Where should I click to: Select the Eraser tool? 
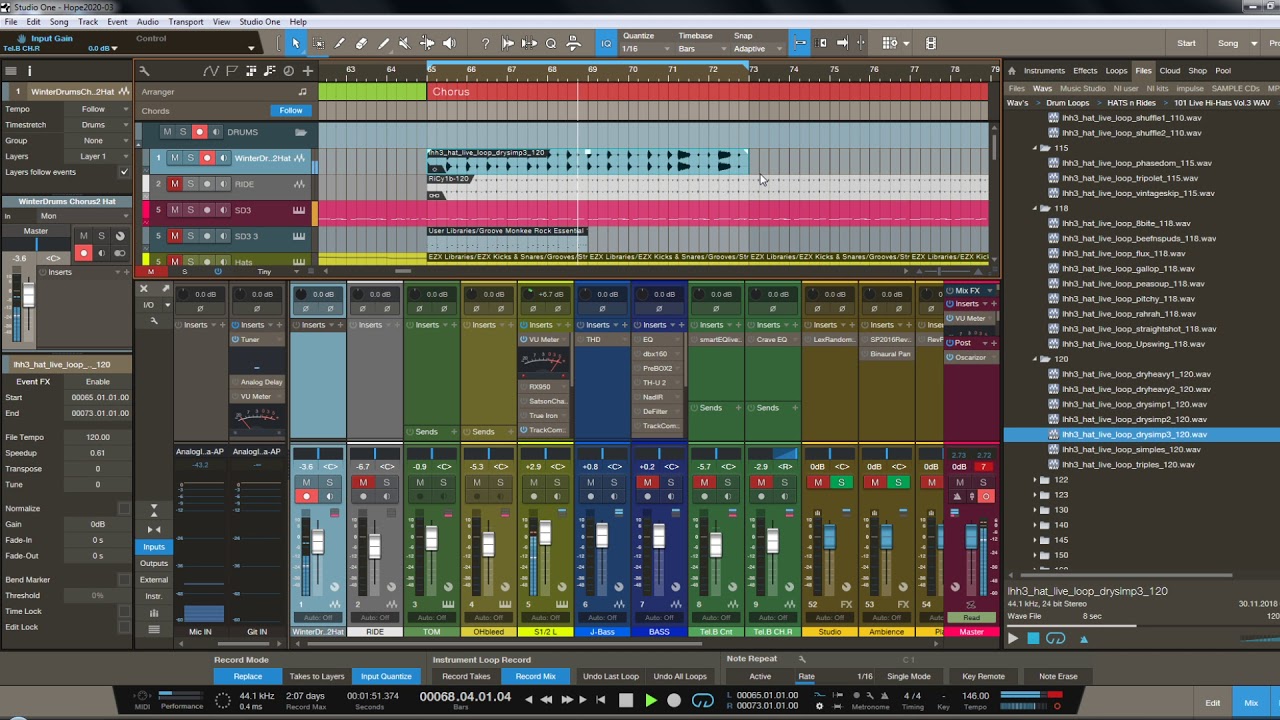pos(361,43)
